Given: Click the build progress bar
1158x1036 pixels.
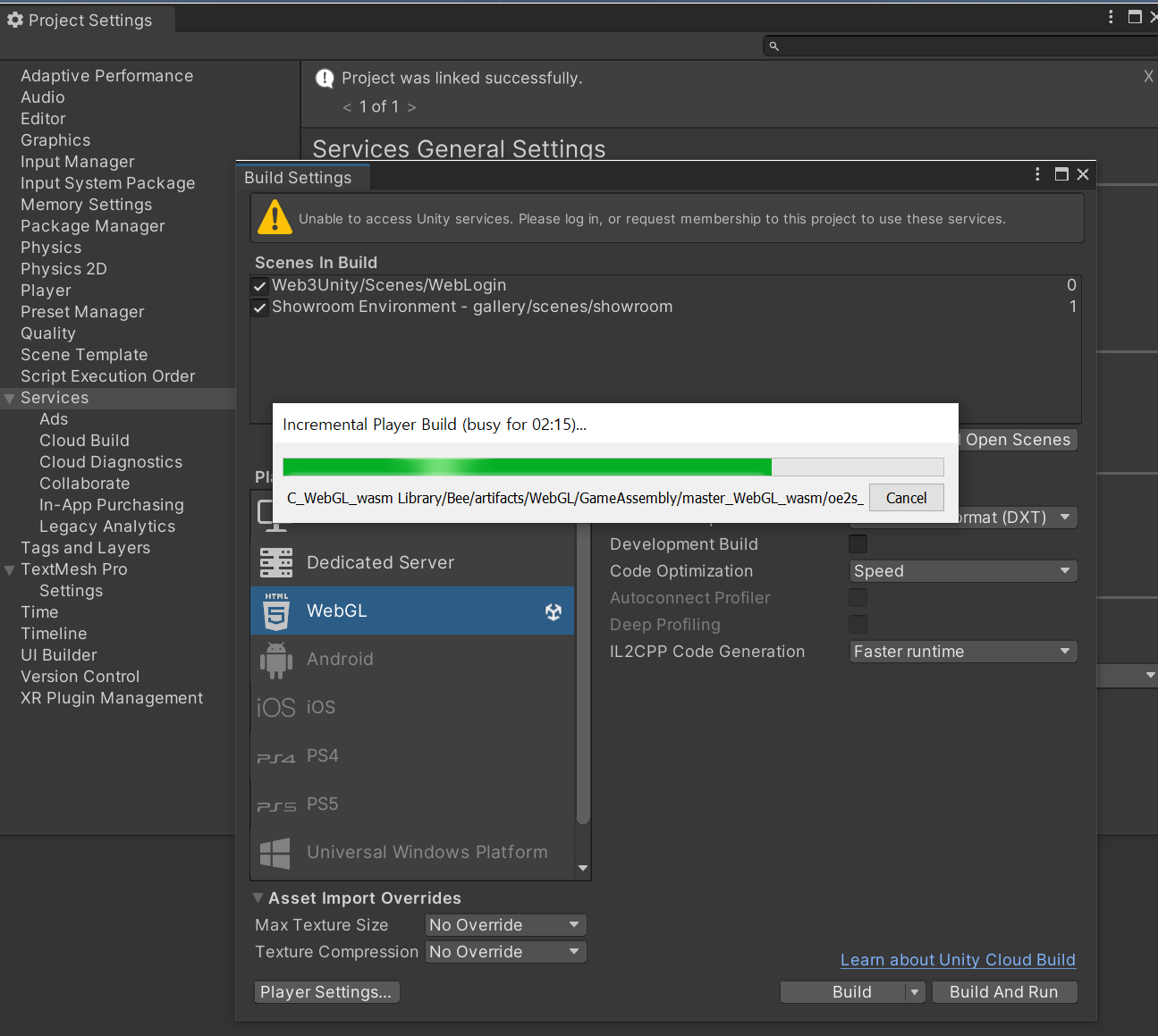Looking at the screenshot, I should (x=613, y=467).
